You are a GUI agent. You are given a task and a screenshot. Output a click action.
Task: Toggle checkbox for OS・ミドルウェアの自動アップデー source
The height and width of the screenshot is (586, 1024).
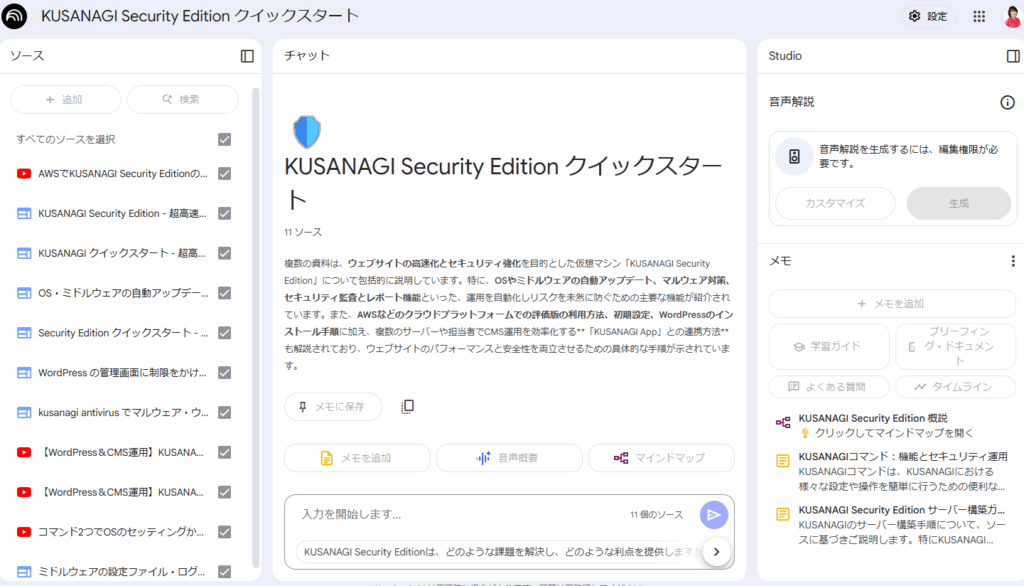pyautogui.click(x=225, y=293)
